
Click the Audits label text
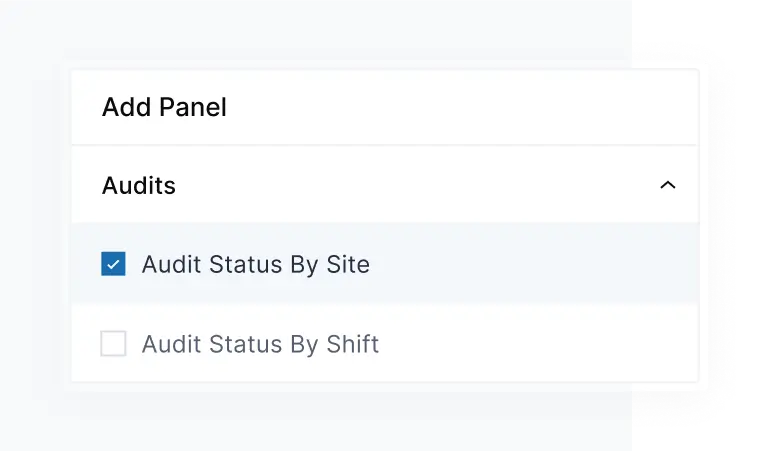point(139,186)
